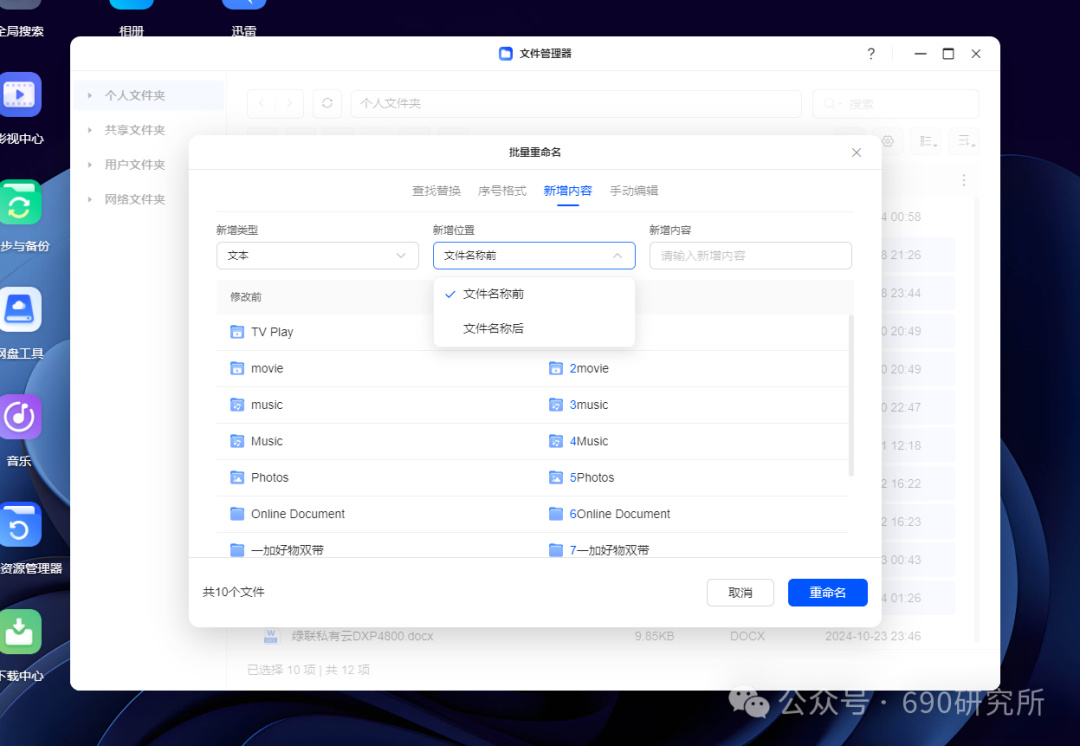Viewport: 1080px width, 746px height.
Task: Click the back arrow in file manager
Action: coord(261,103)
